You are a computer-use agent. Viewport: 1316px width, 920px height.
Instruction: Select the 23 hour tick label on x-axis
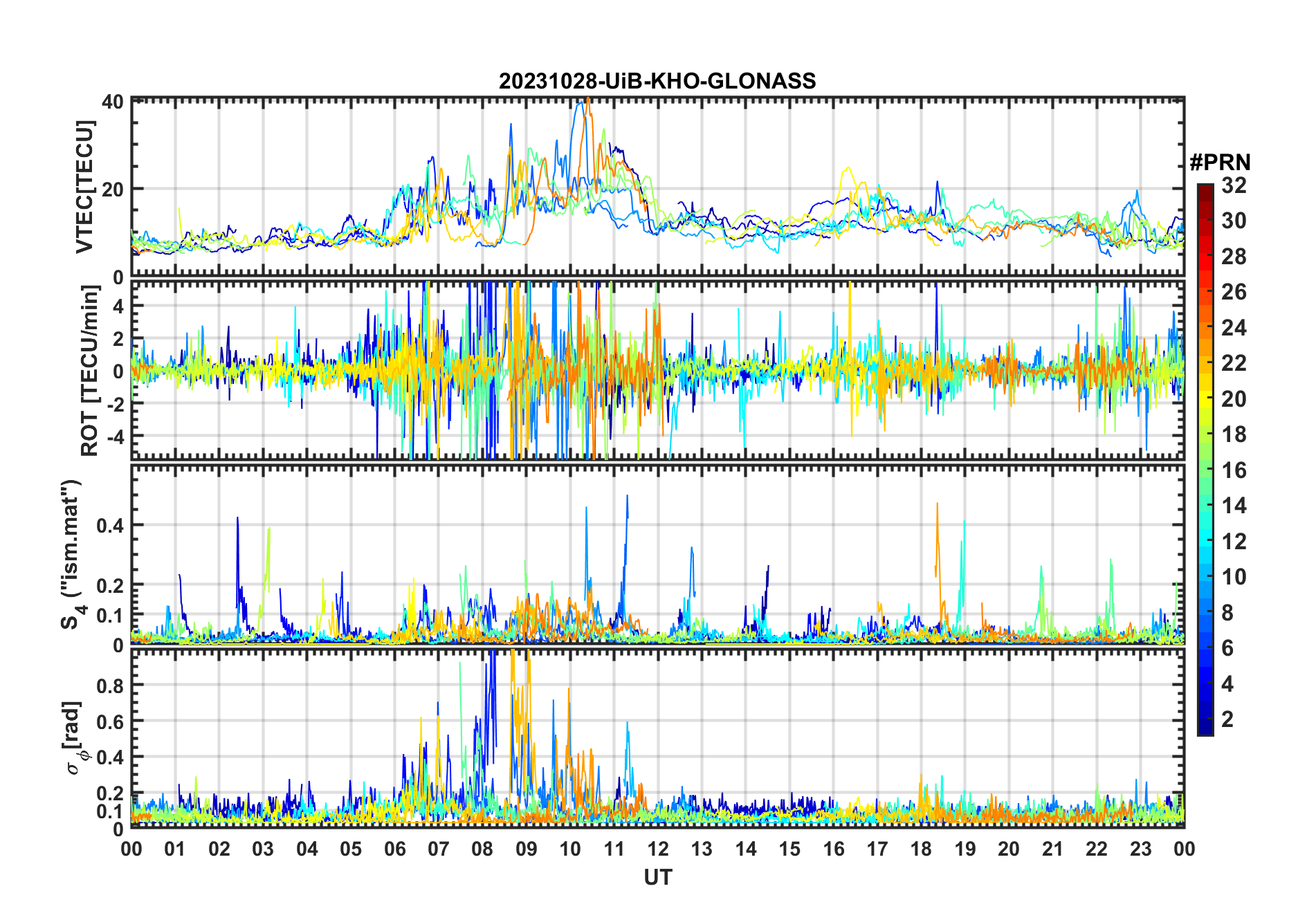[x=1140, y=849]
